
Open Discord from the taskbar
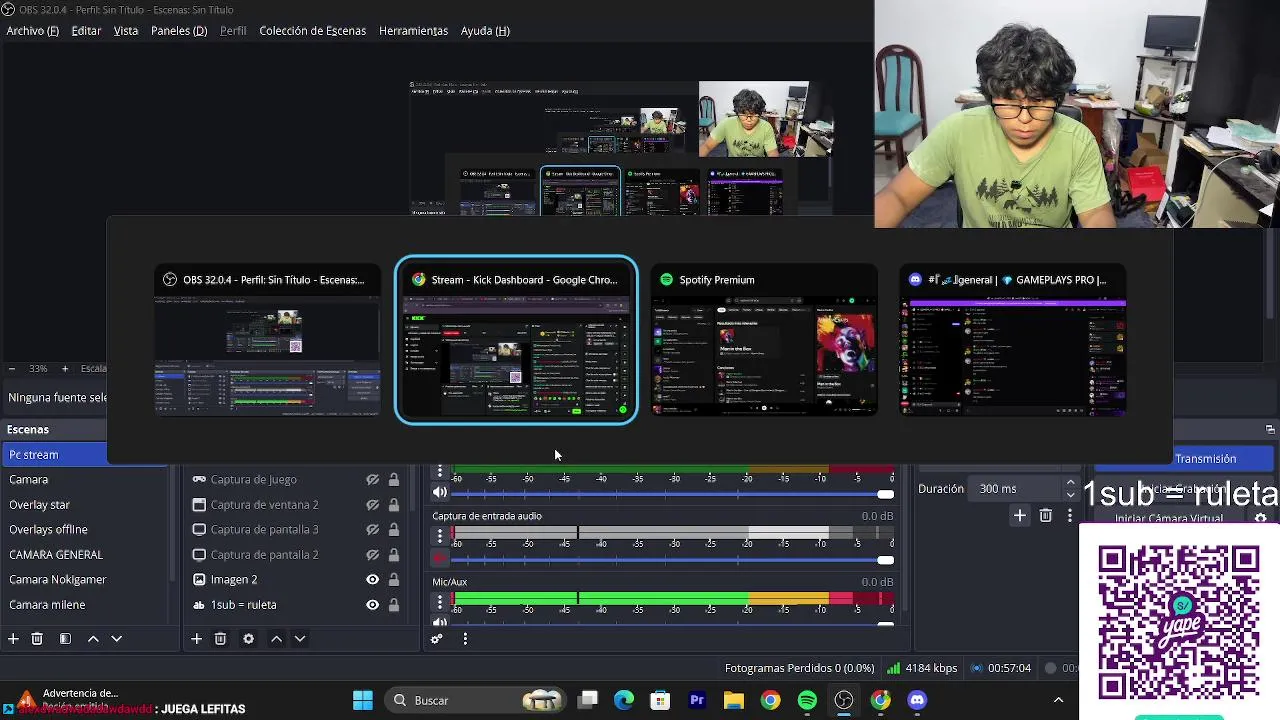click(x=917, y=700)
